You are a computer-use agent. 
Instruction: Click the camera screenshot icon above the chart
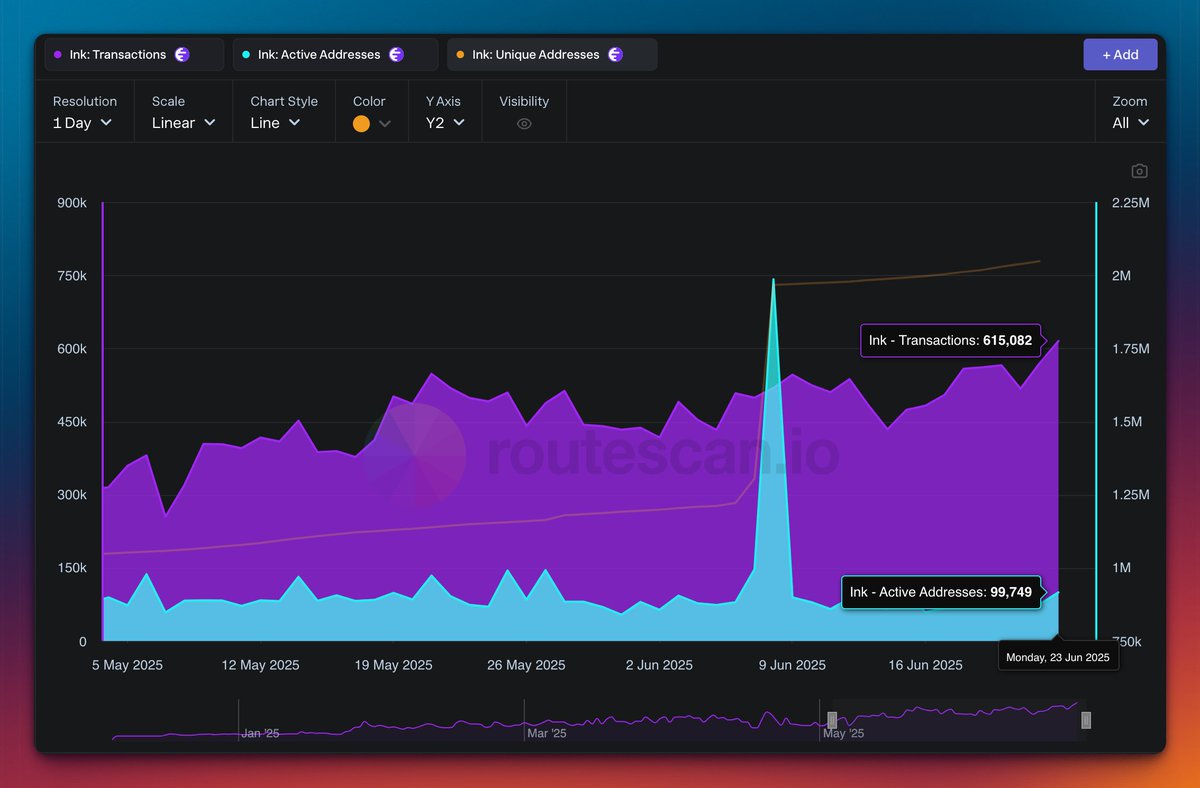click(x=1139, y=171)
